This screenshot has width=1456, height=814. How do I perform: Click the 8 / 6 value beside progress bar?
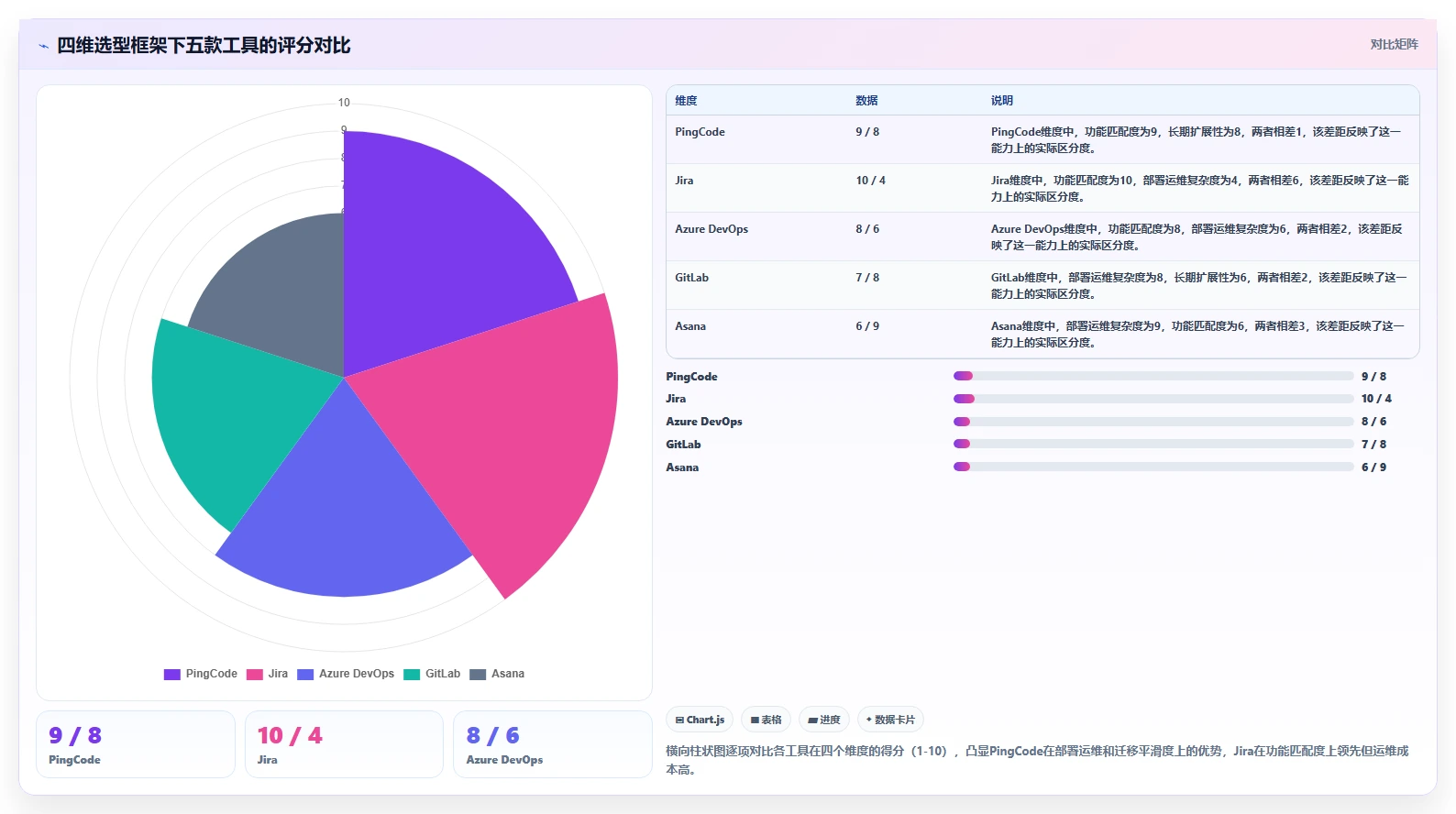(1373, 422)
